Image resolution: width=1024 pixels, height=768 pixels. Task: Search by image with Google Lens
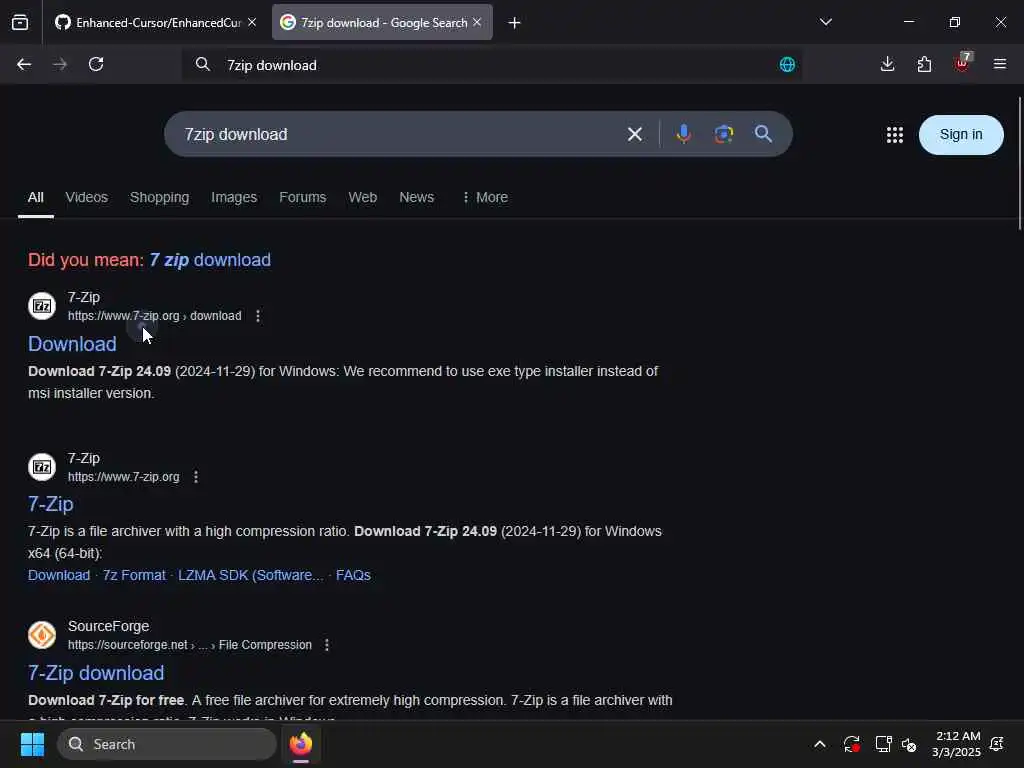pos(724,134)
